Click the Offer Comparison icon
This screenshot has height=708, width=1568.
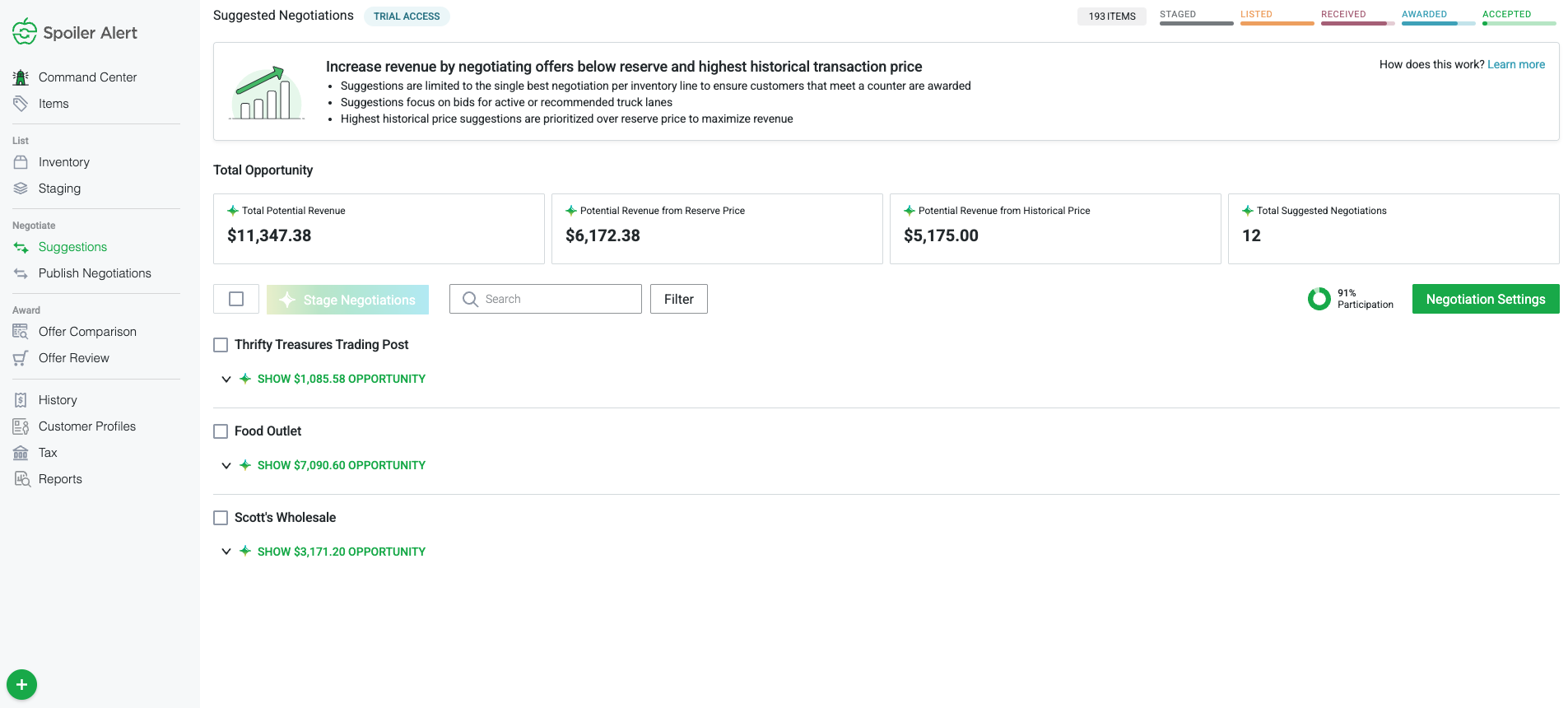pos(21,332)
